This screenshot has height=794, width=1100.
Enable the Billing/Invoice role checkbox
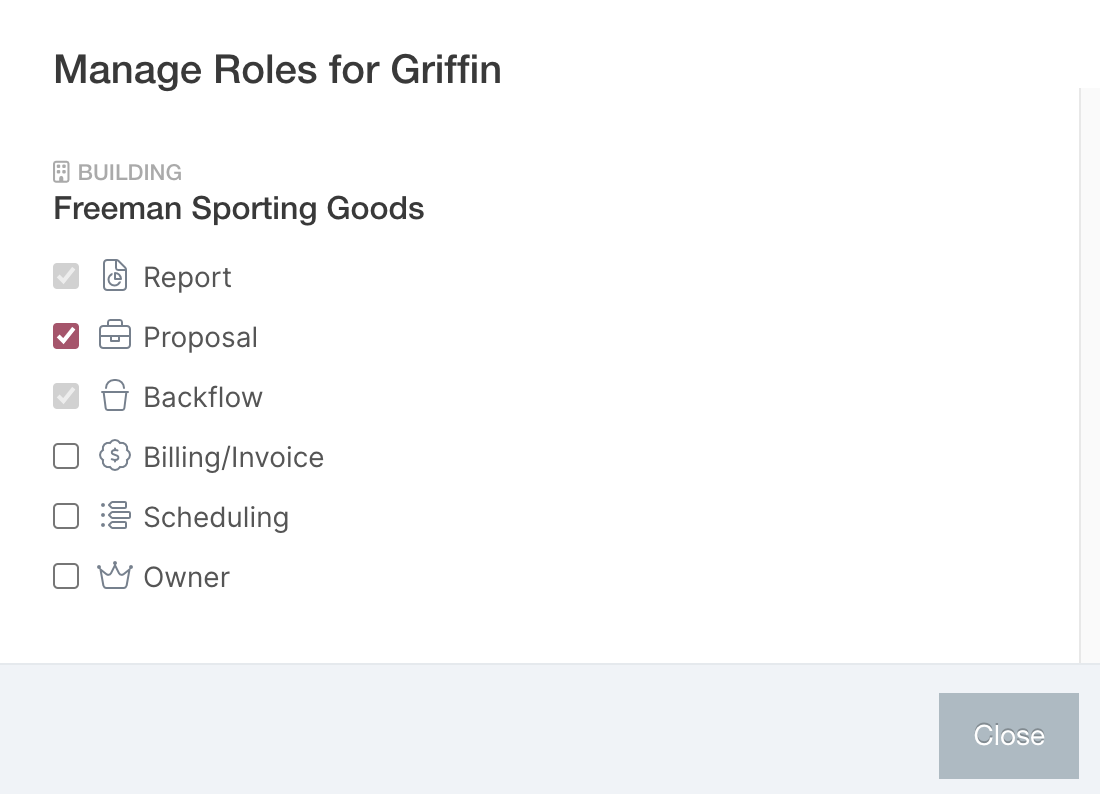pyautogui.click(x=66, y=457)
